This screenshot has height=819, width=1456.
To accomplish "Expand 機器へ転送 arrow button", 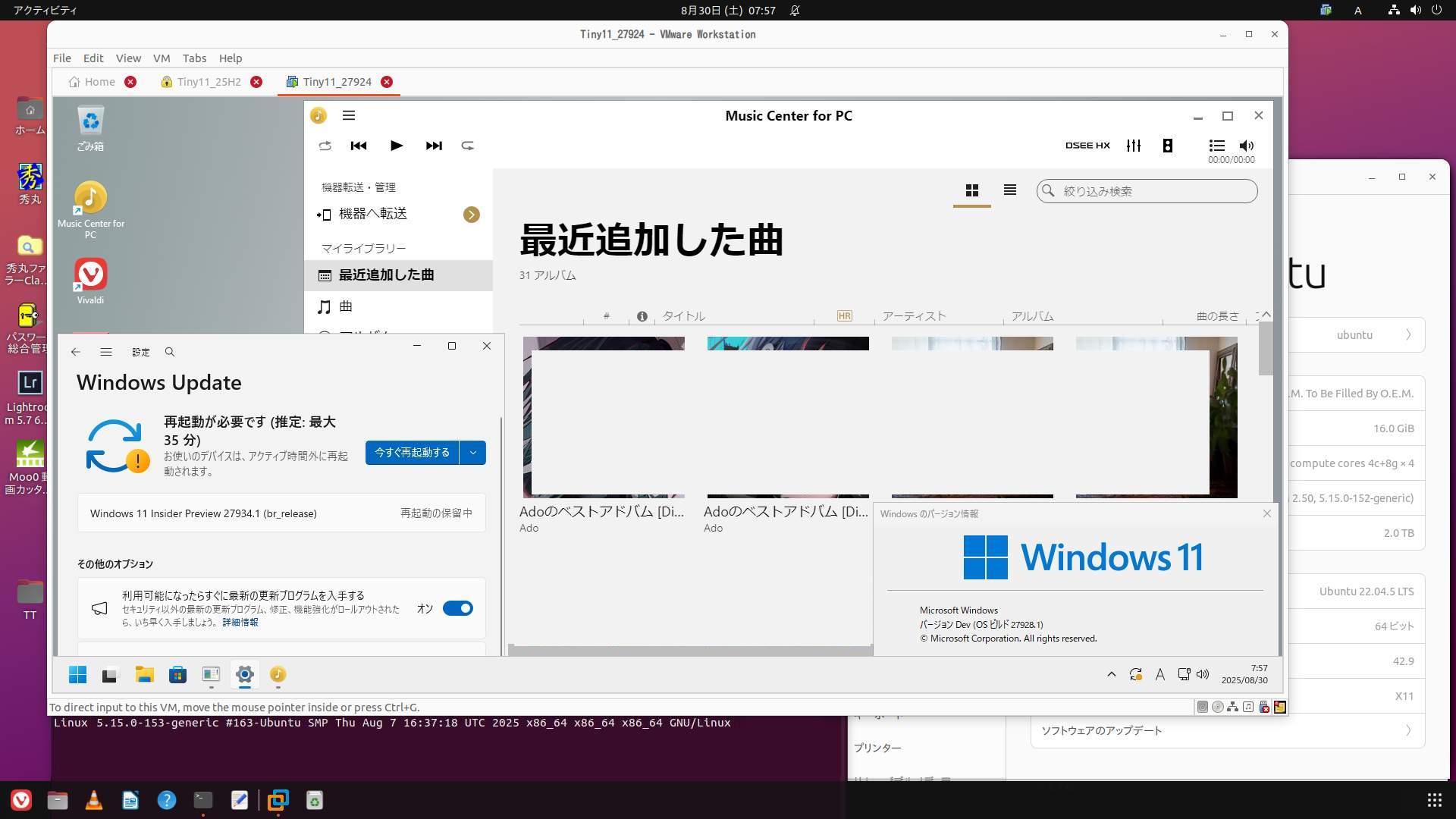I will point(471,215).
